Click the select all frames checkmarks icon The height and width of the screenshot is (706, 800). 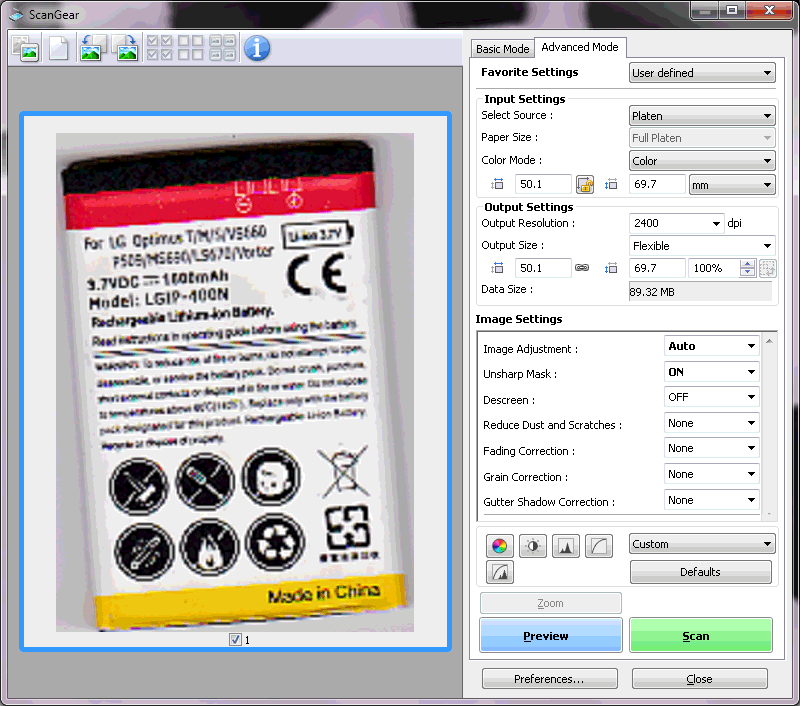(159, 47)
